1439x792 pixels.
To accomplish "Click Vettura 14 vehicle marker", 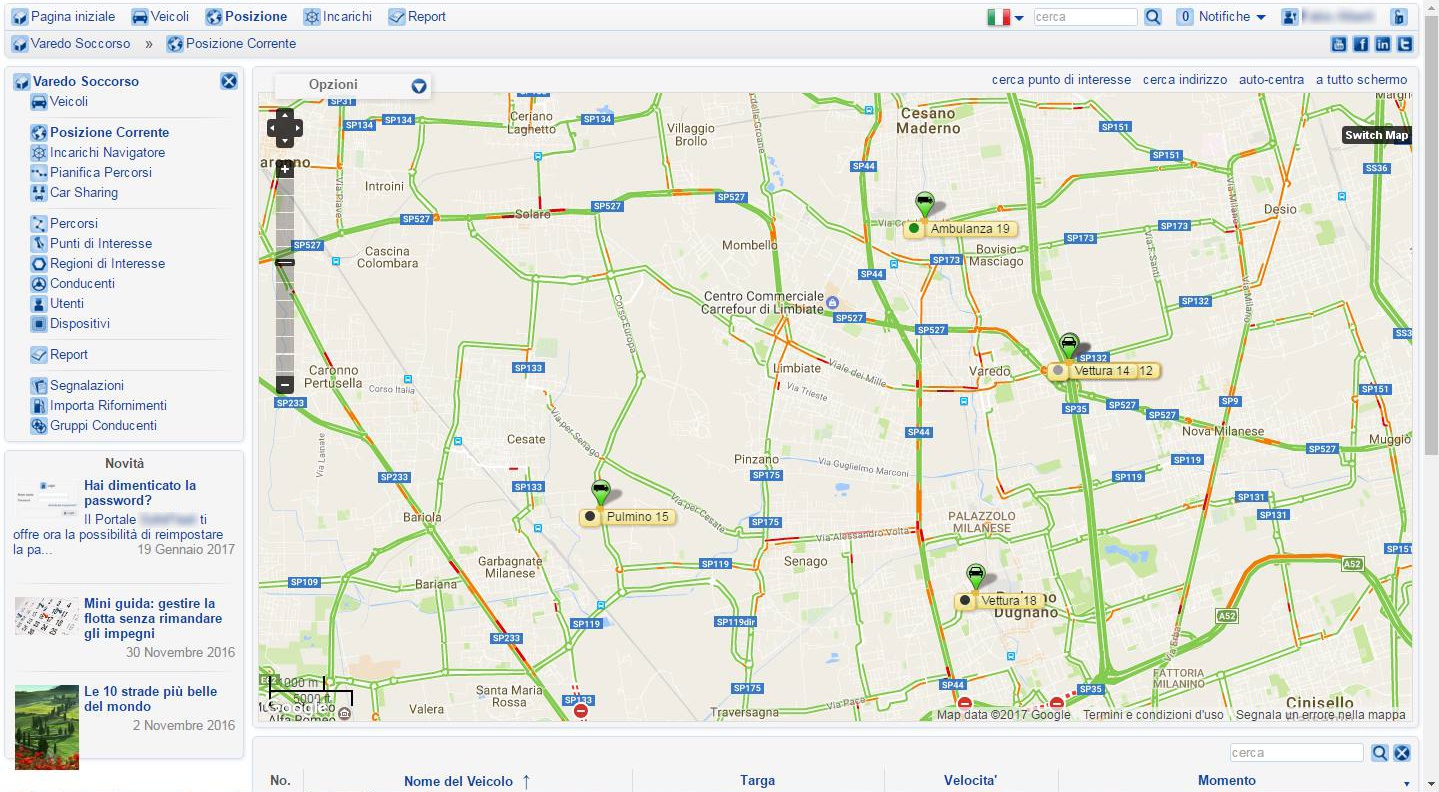I will point(1069,346).
